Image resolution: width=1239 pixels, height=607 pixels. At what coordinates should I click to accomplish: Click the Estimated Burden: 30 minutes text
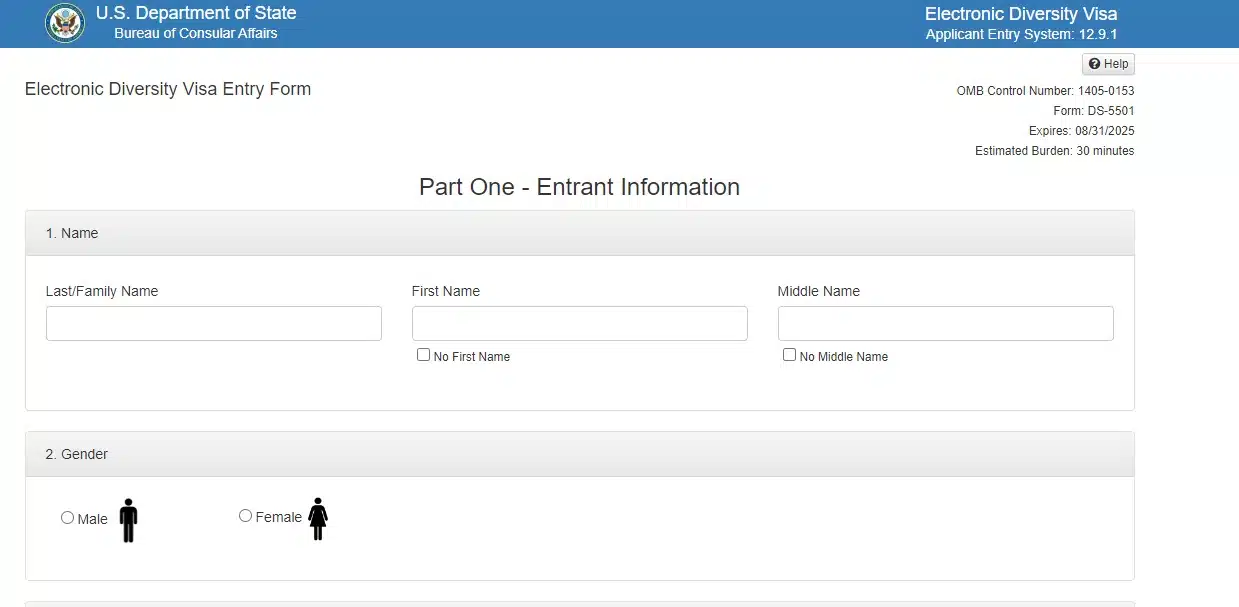(x=1054, y=151)
